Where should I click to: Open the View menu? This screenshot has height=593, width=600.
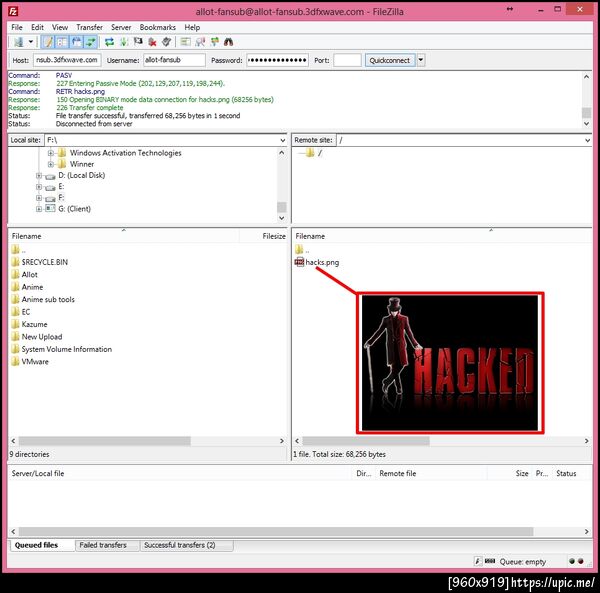(60, 27)
